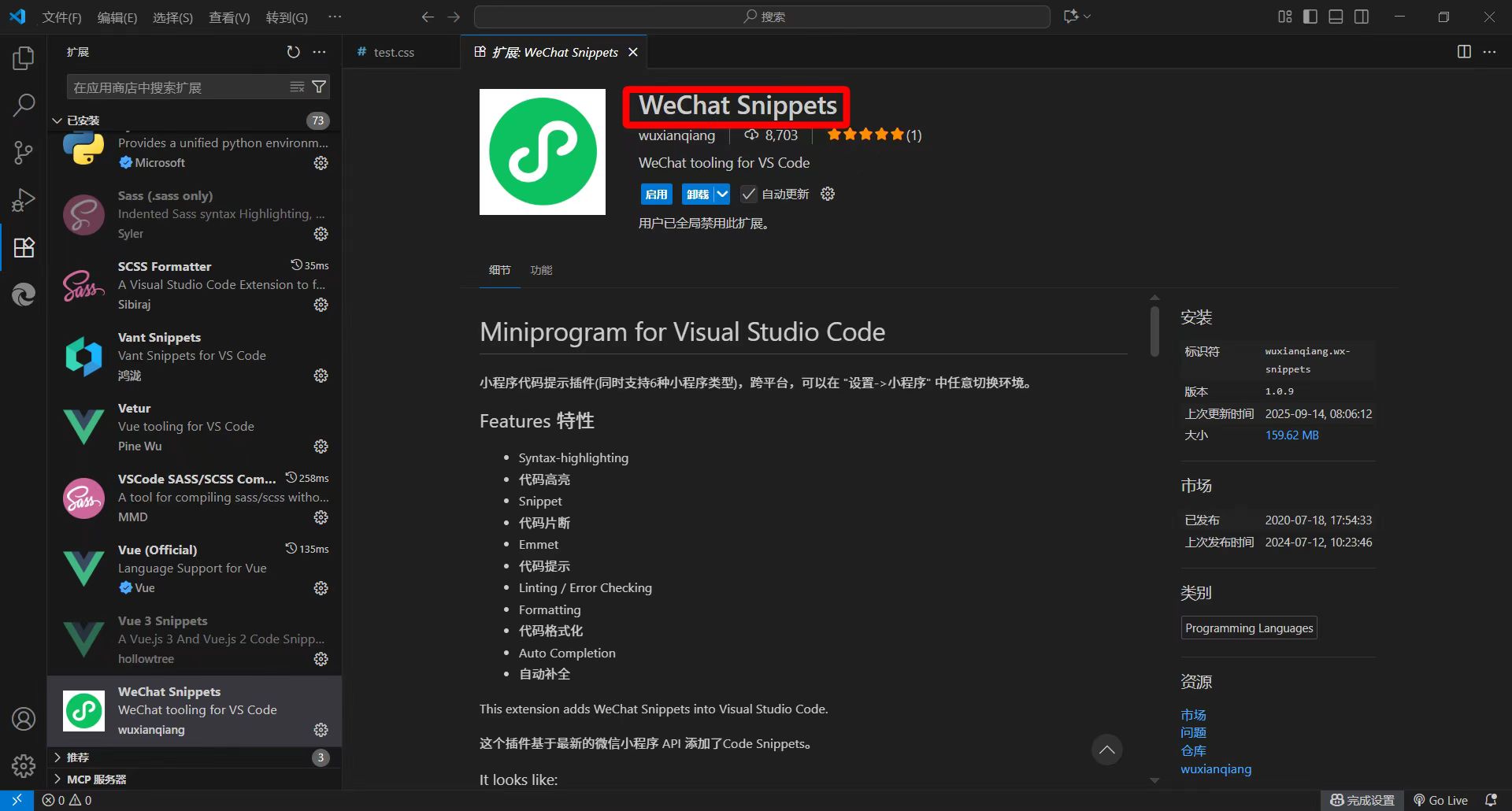This screenshot has height=811, width=1512.
Task: Refresh the extensions list
Action: (x=293, y=52)
